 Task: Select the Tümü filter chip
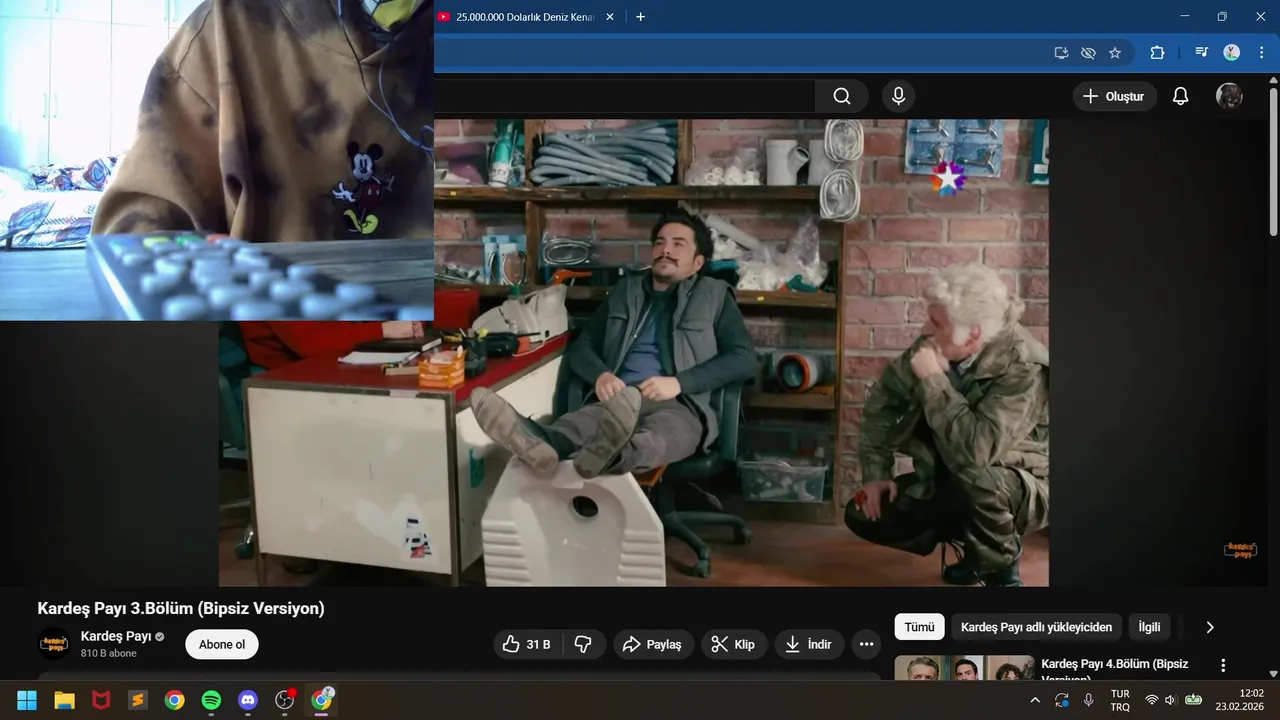919,627
